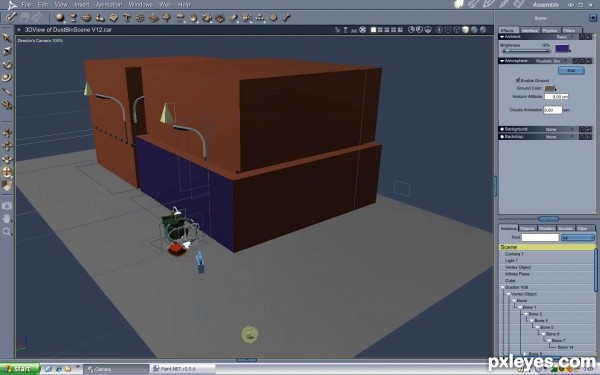Select the magnifying glass Zoom tool
The height and width of the screenshot is (375, 600).
pyautogui.click(x=7, y=232)
